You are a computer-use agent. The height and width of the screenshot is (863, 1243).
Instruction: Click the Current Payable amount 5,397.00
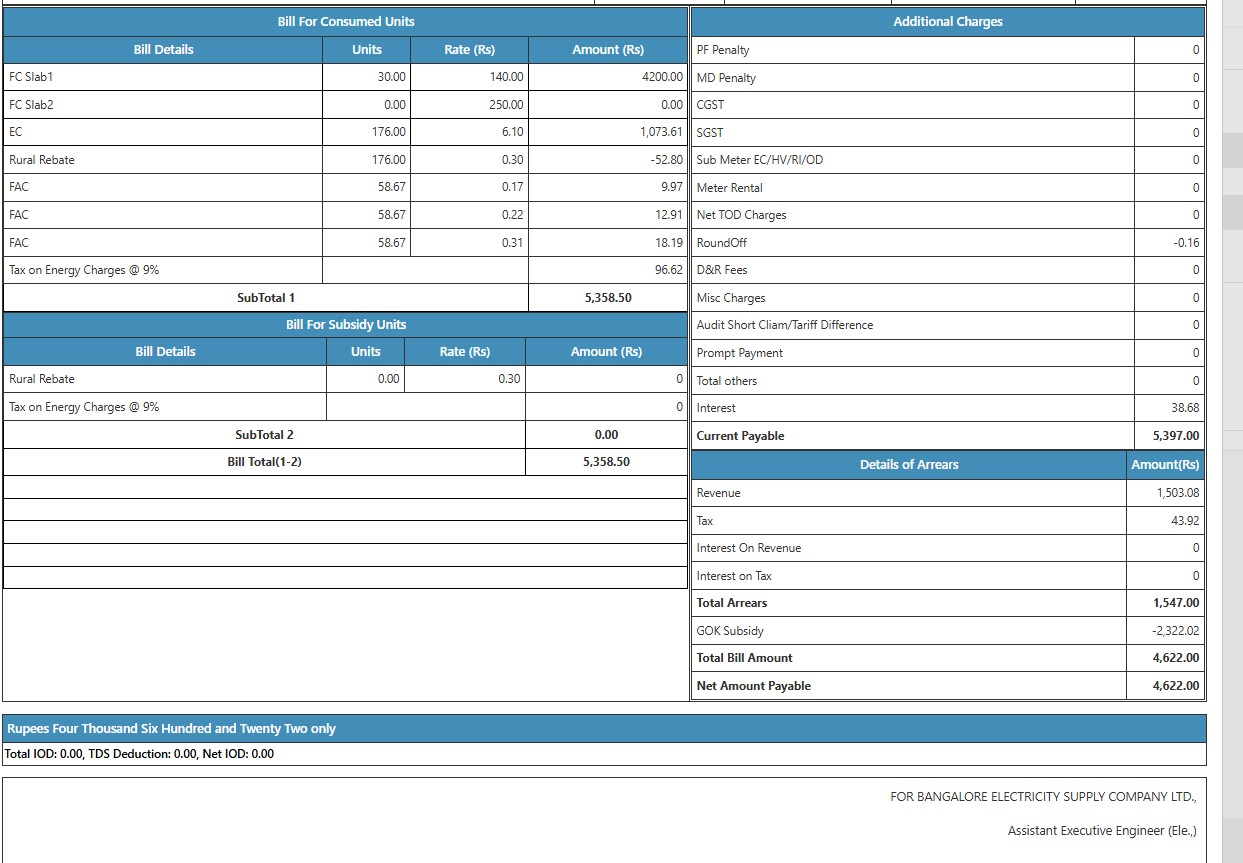click(1176, 436)
